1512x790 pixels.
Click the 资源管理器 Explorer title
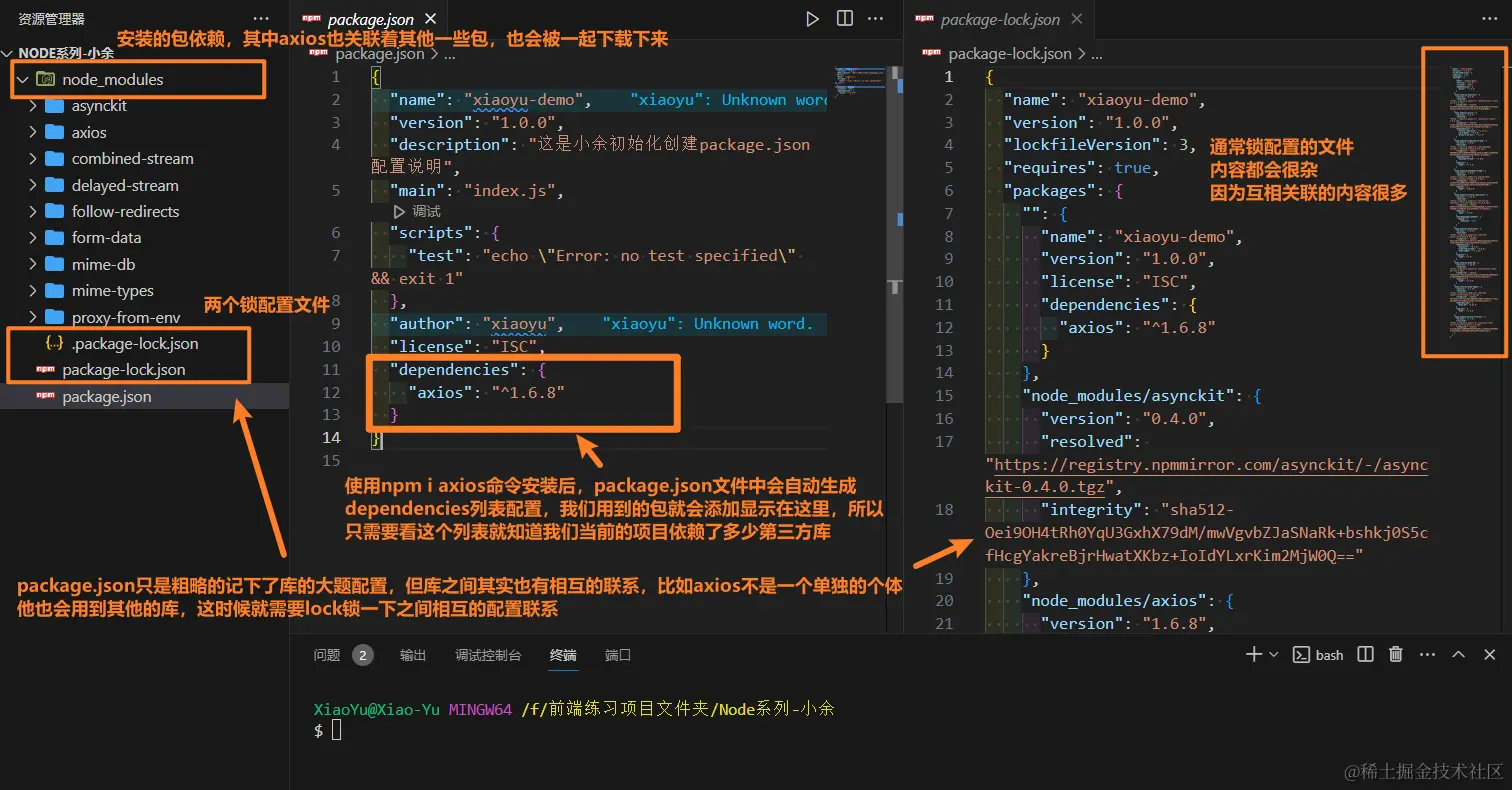point(52,19)
